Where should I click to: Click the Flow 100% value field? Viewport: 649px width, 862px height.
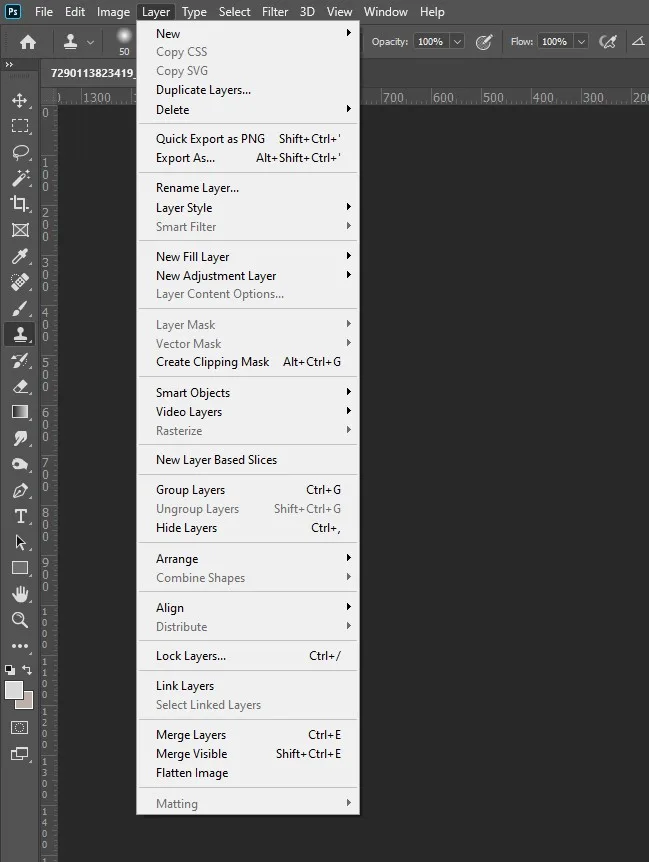point(555,42)
